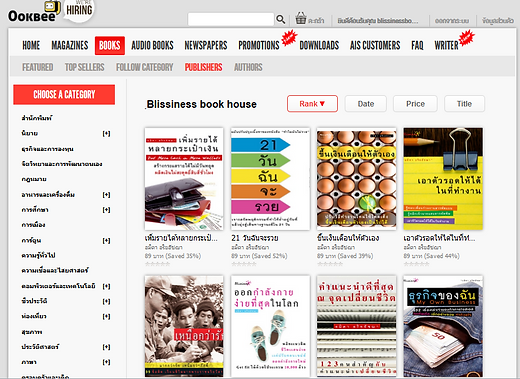
Task: Select the สำนักพิมพ์ category
Action: pyautogui.click(x=37, y=118)
